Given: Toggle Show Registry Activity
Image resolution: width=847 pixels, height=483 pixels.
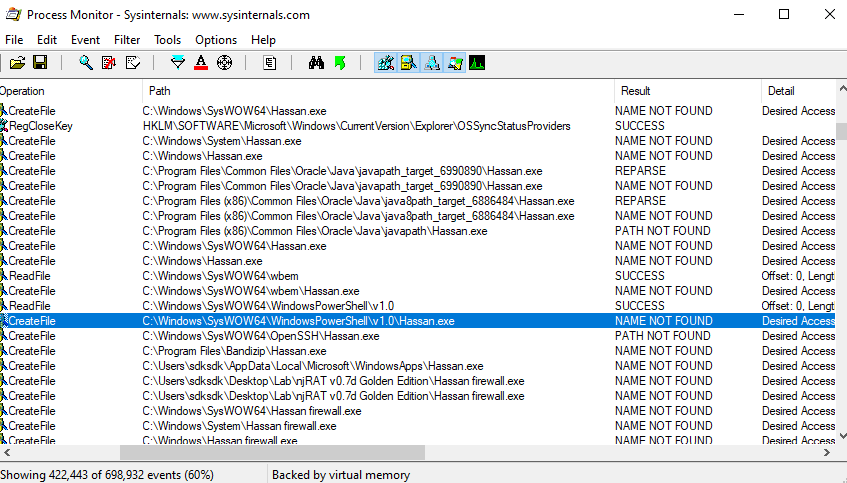Looking at the screenshot, I should pyautogui.click(x=385, y=63).
